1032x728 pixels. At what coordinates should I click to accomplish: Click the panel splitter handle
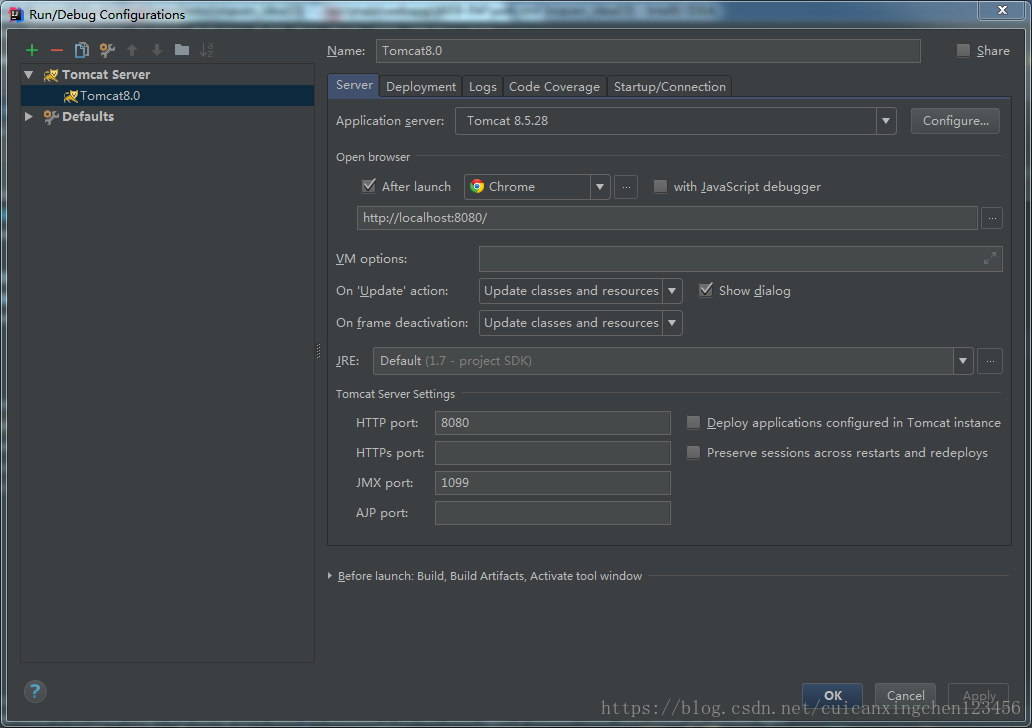(x=319, y=351)
